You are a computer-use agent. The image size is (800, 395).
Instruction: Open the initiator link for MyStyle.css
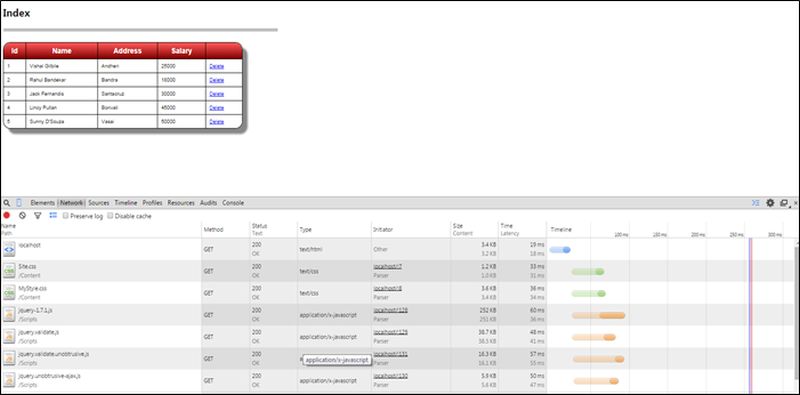[x=387, y=288]
